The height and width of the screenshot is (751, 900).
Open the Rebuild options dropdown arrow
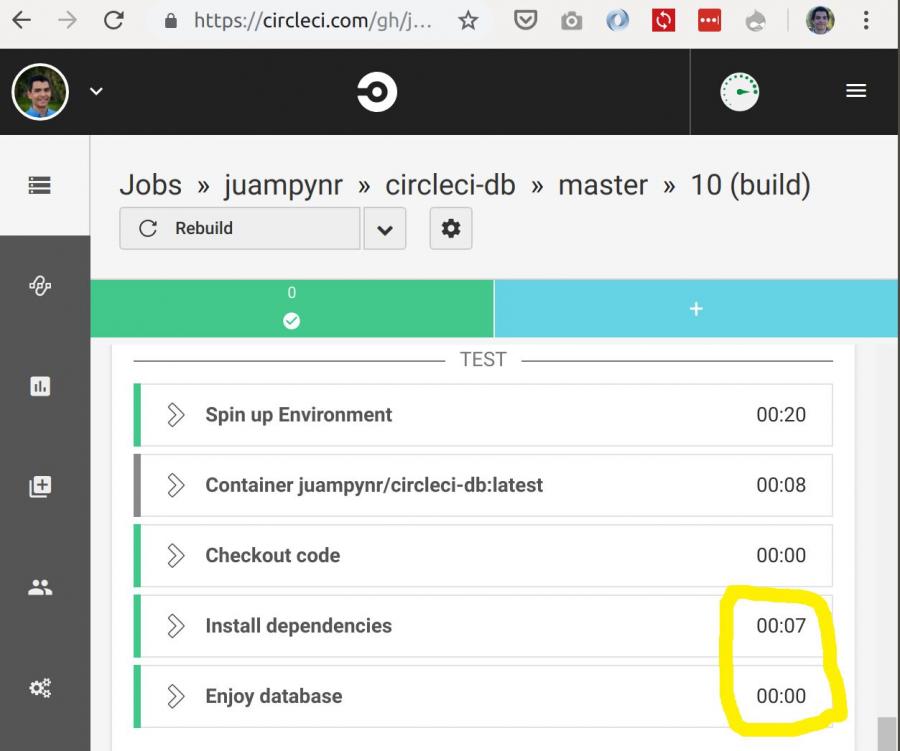click(x=385, y=229)
